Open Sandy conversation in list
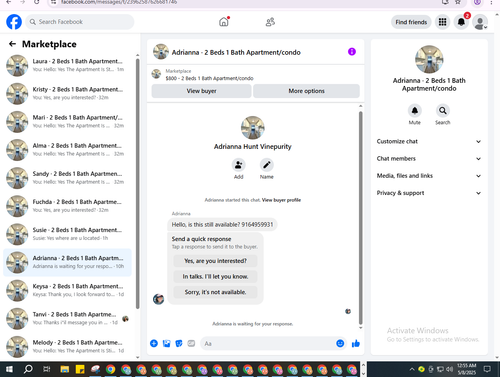The height and width of the screenshot is (377, 500). (67, 178)
